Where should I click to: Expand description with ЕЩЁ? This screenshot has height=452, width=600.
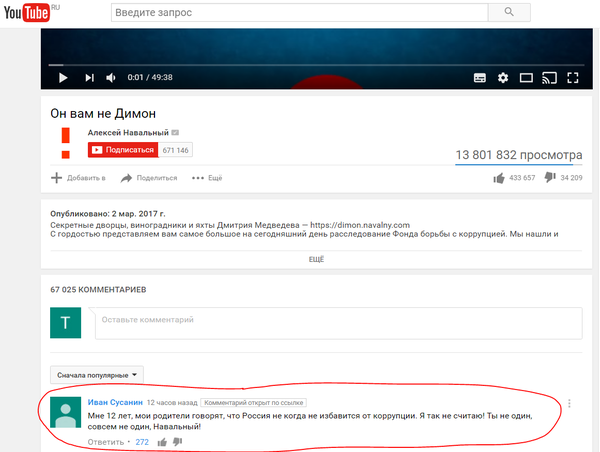[316, 258]
